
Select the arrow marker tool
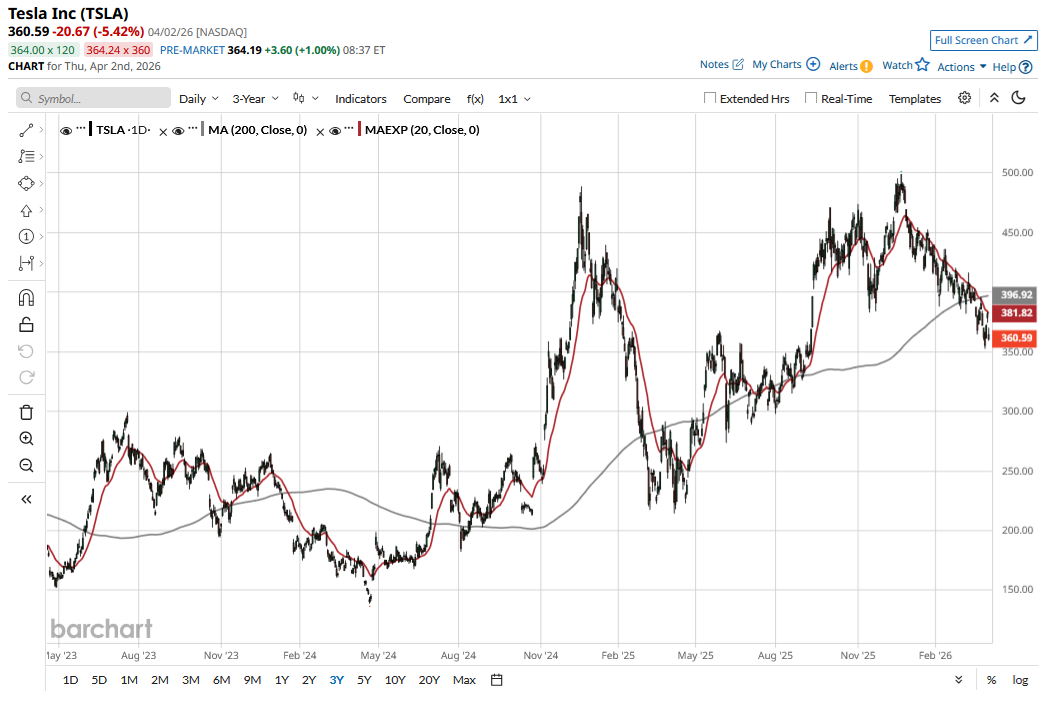pos(26,210)
